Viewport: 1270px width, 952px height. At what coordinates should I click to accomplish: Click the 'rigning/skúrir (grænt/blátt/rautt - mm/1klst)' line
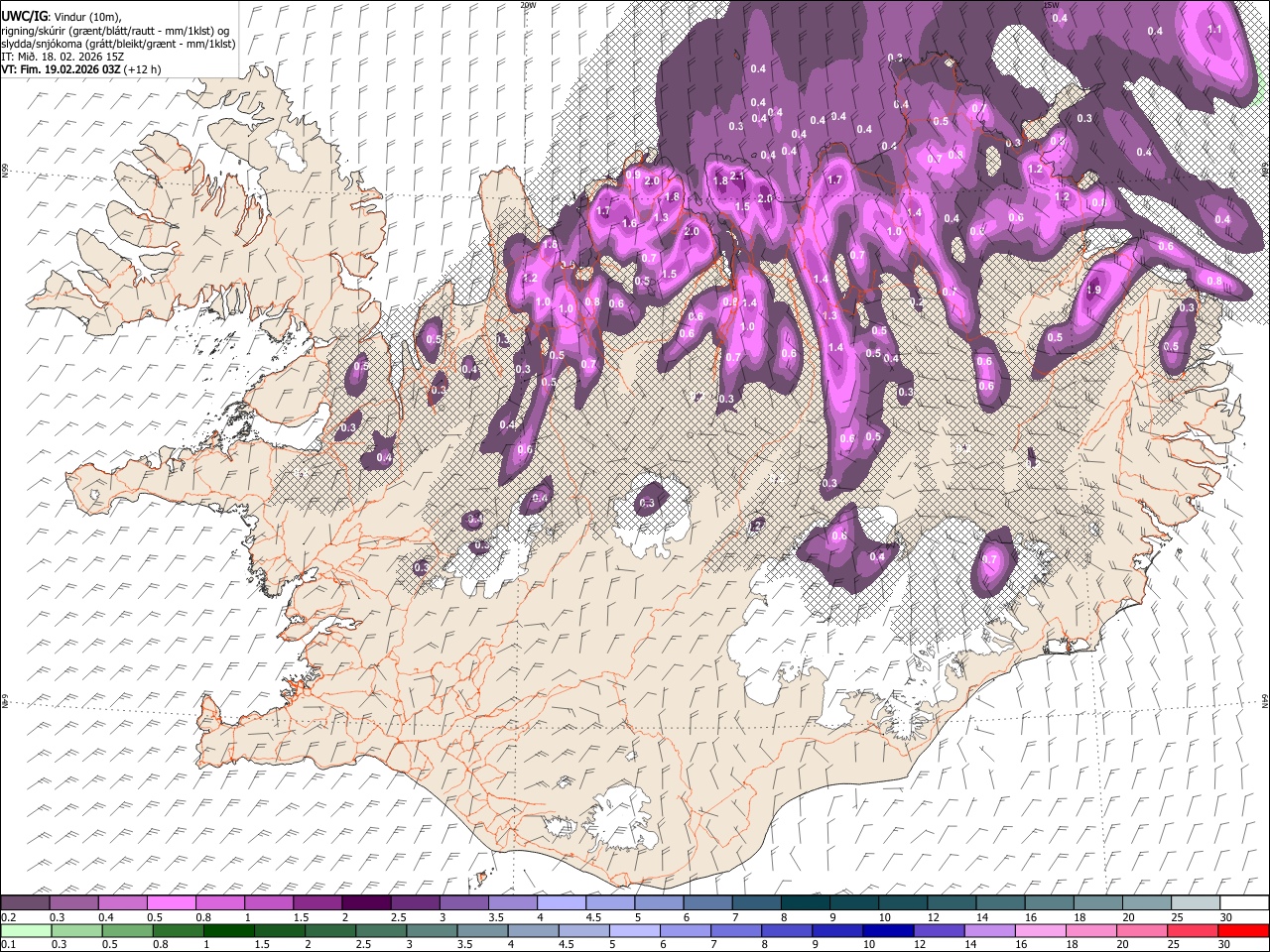click(107, 31)
